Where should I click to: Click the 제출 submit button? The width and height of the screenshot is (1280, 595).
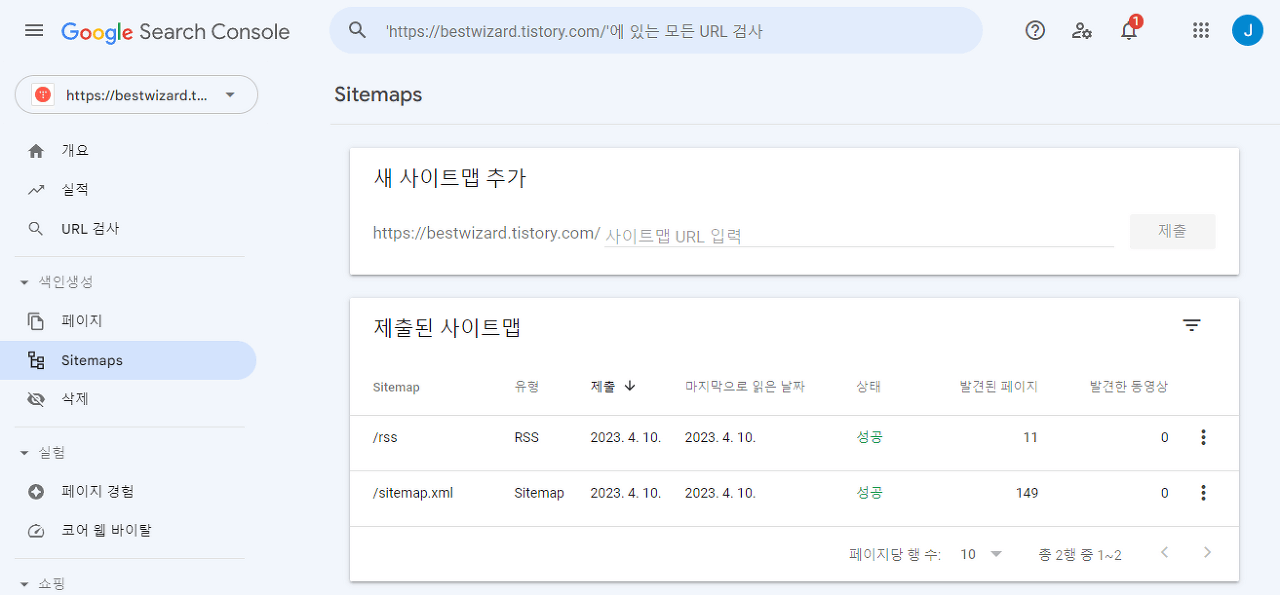(1172, 231)
